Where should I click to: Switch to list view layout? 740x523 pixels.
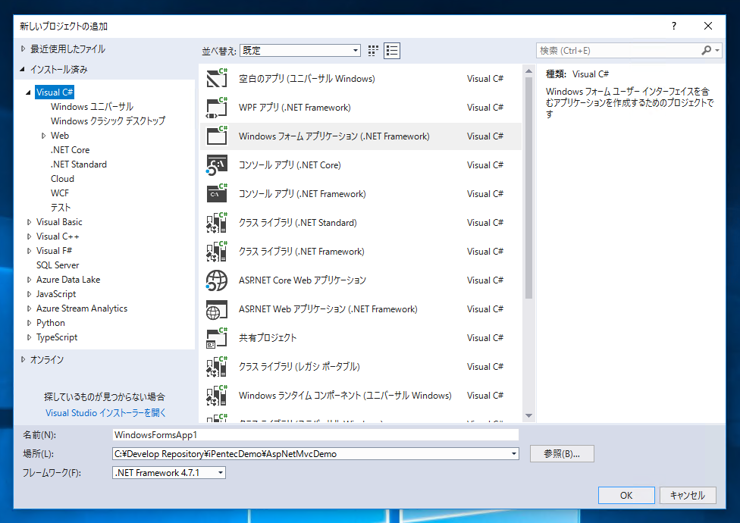tap(392, 51)
